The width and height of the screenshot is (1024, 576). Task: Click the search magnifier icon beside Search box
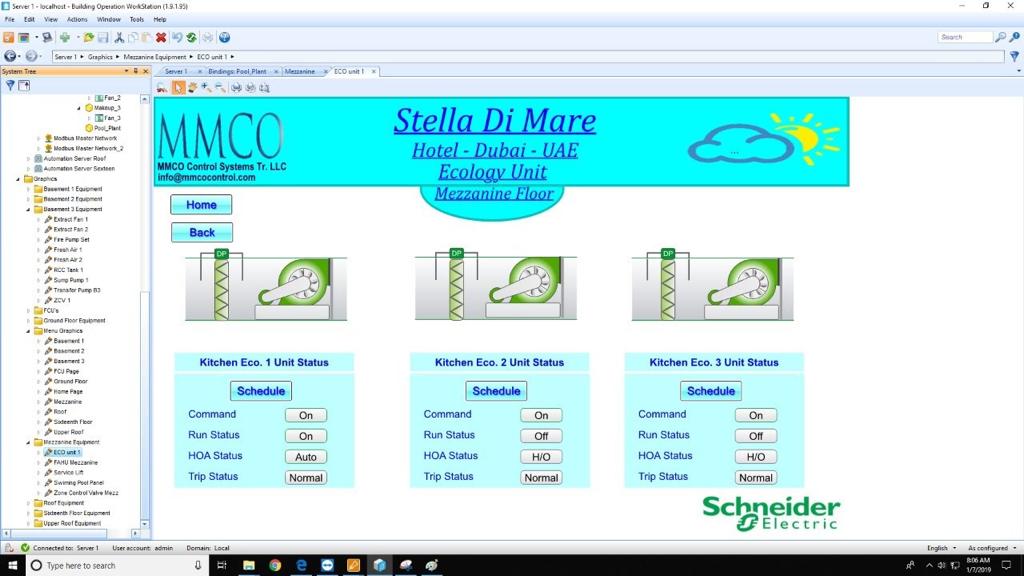click(x=1000, y=37)
